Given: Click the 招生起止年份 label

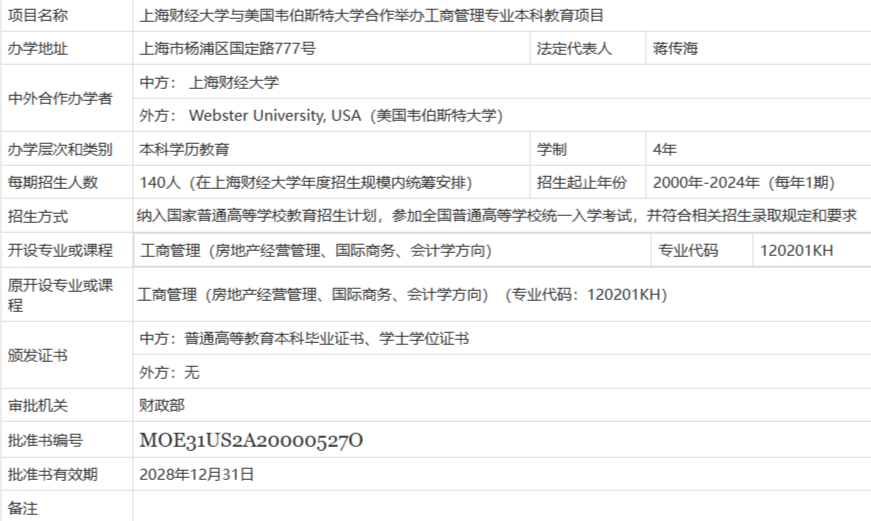Looking at the screenshot, I should 582,182.
